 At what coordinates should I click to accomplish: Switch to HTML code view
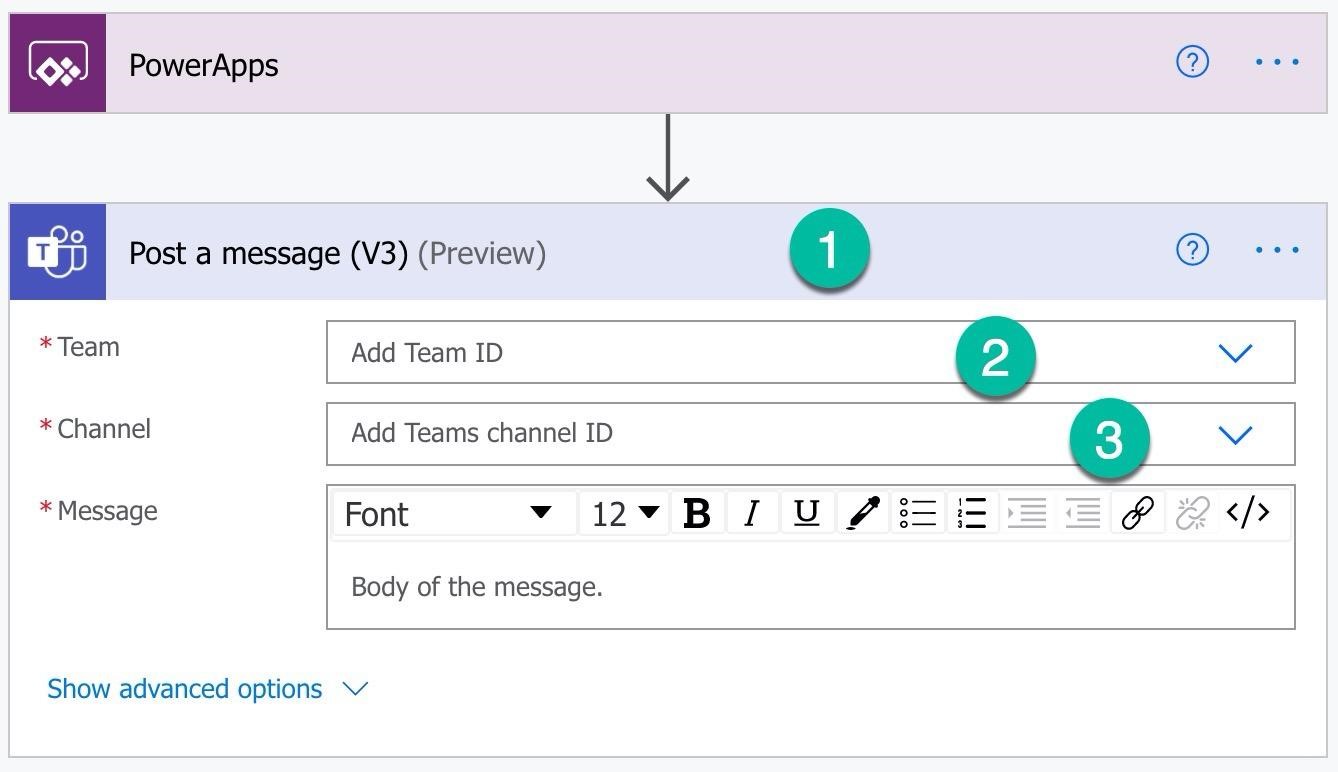pos(1248,513)
